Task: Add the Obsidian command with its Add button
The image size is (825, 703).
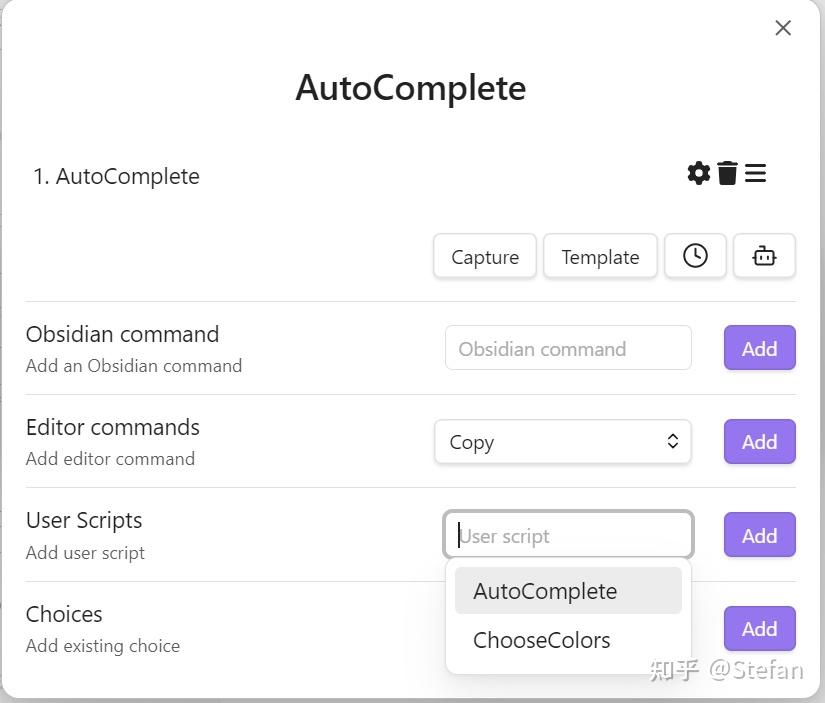Action: click(x=759, y=348)
